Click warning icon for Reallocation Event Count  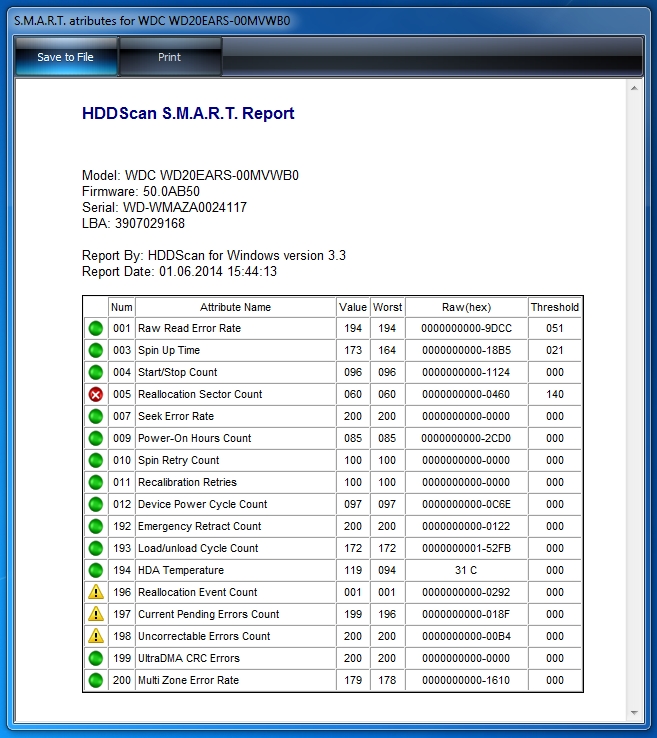click(96, 592)
